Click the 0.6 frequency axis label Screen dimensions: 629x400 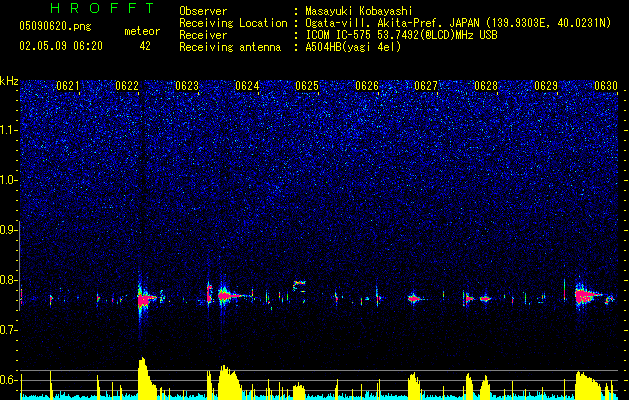[9, 380]
